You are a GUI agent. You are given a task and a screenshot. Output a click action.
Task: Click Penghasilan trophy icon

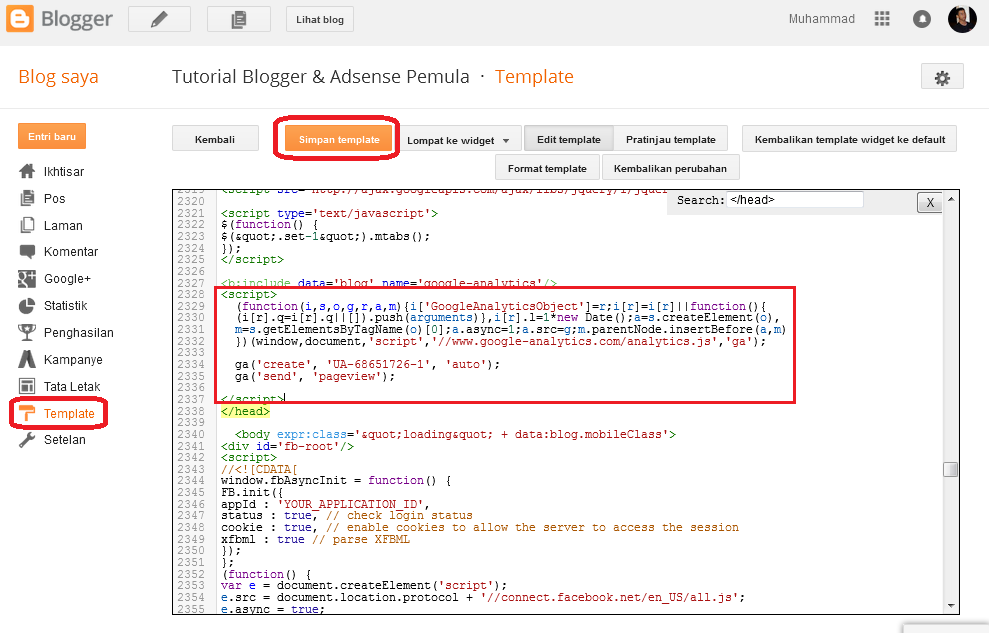click(x=27, y=332)
